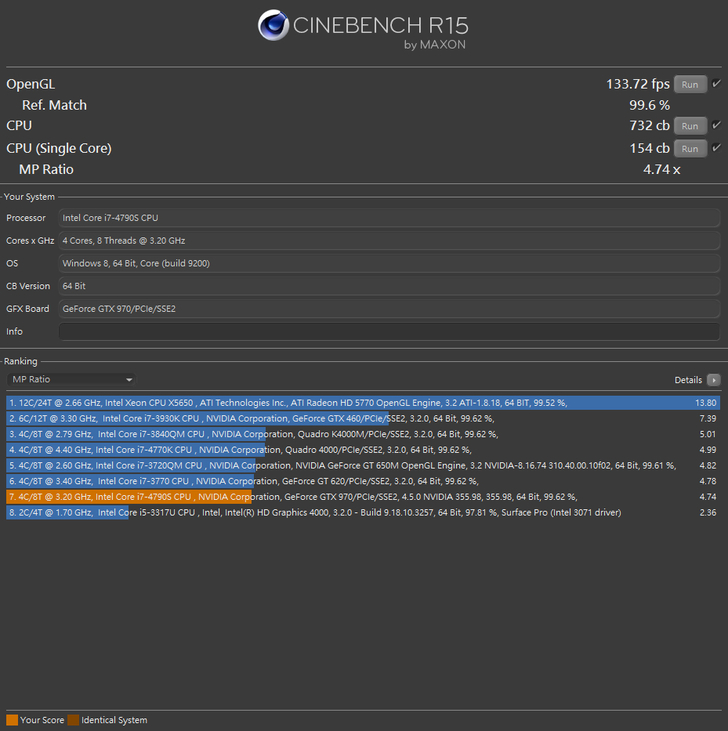The image size is (728, 731).
Task: Run the OpenGL benchmark
Action: pos(690,85)
